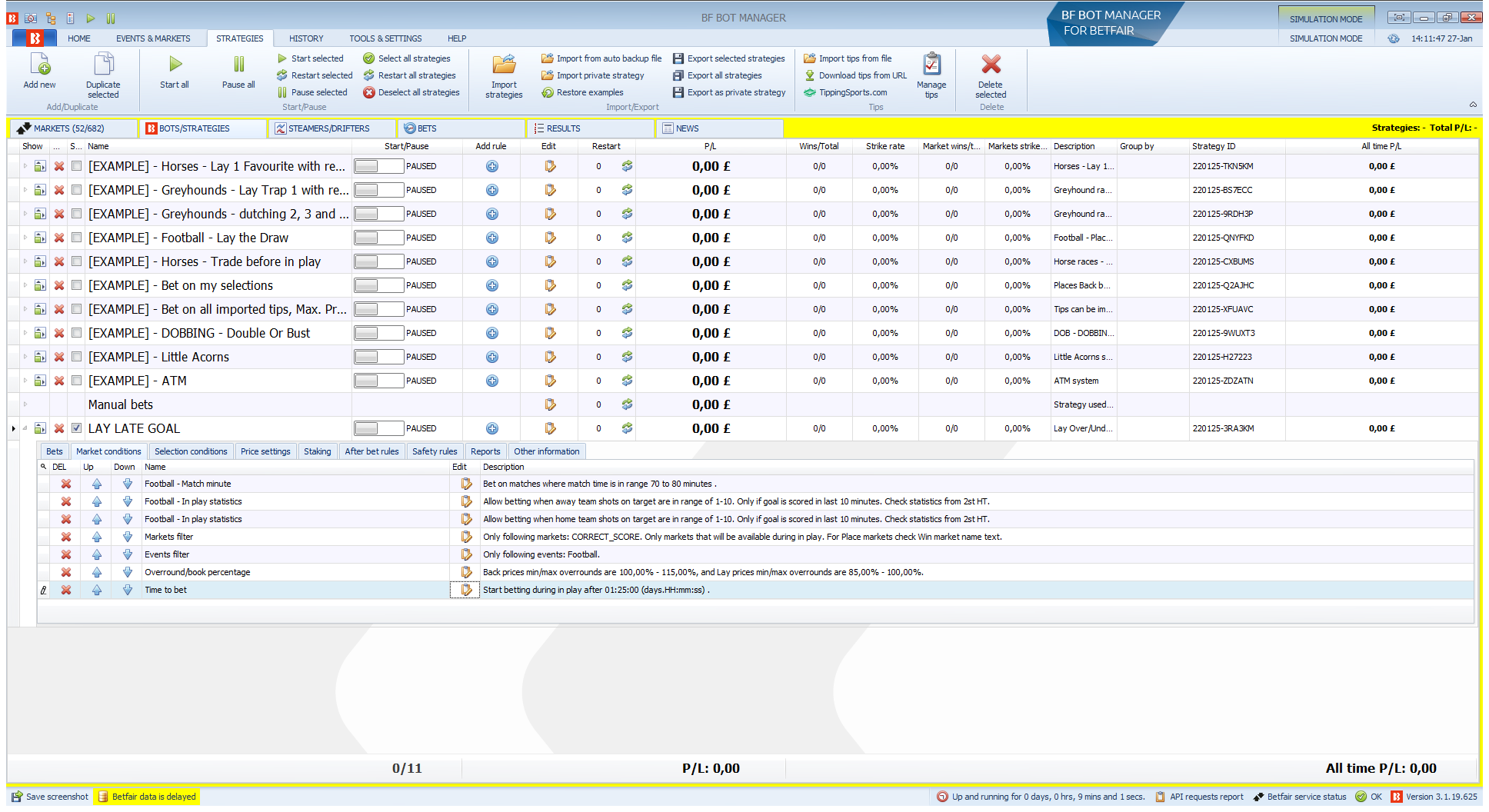Screen dimensions: 1489x812
Task: Sort by the Strike rate column header
Action: (x=885, y=146)
